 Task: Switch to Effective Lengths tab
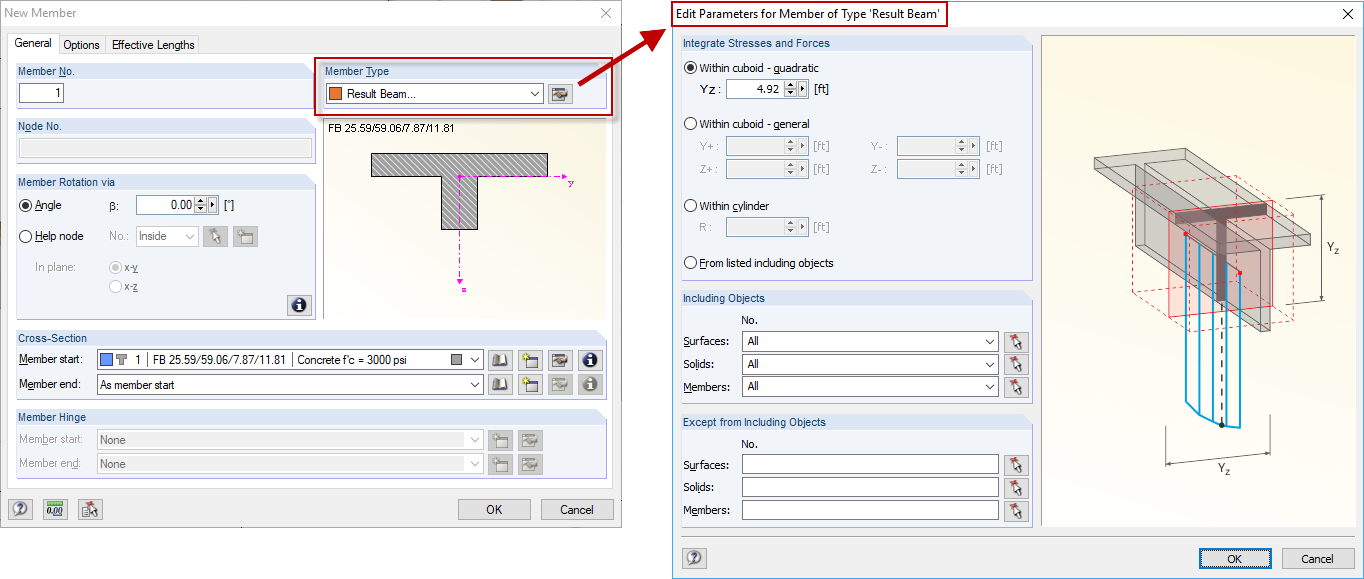click(154, 45)
